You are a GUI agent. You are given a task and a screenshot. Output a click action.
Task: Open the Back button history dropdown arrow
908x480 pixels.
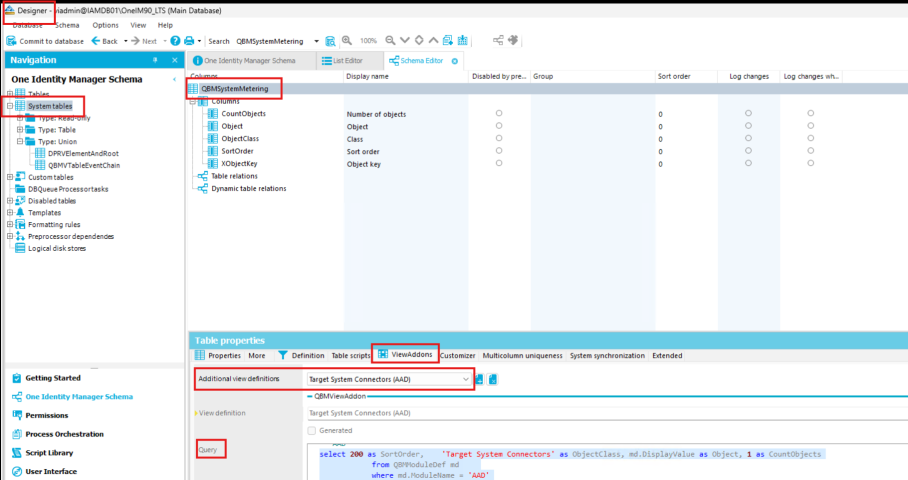pyautogui.click(x=126, y=41)
